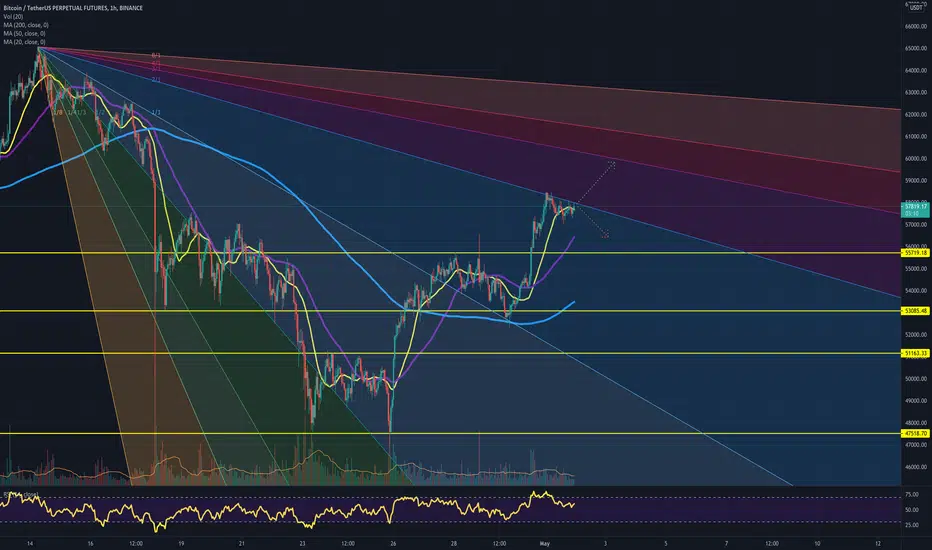Viewport: 932px width, 550px height.
Task: Select the 53085.48 horizontal line price tag
Action: tap(915, 311)
